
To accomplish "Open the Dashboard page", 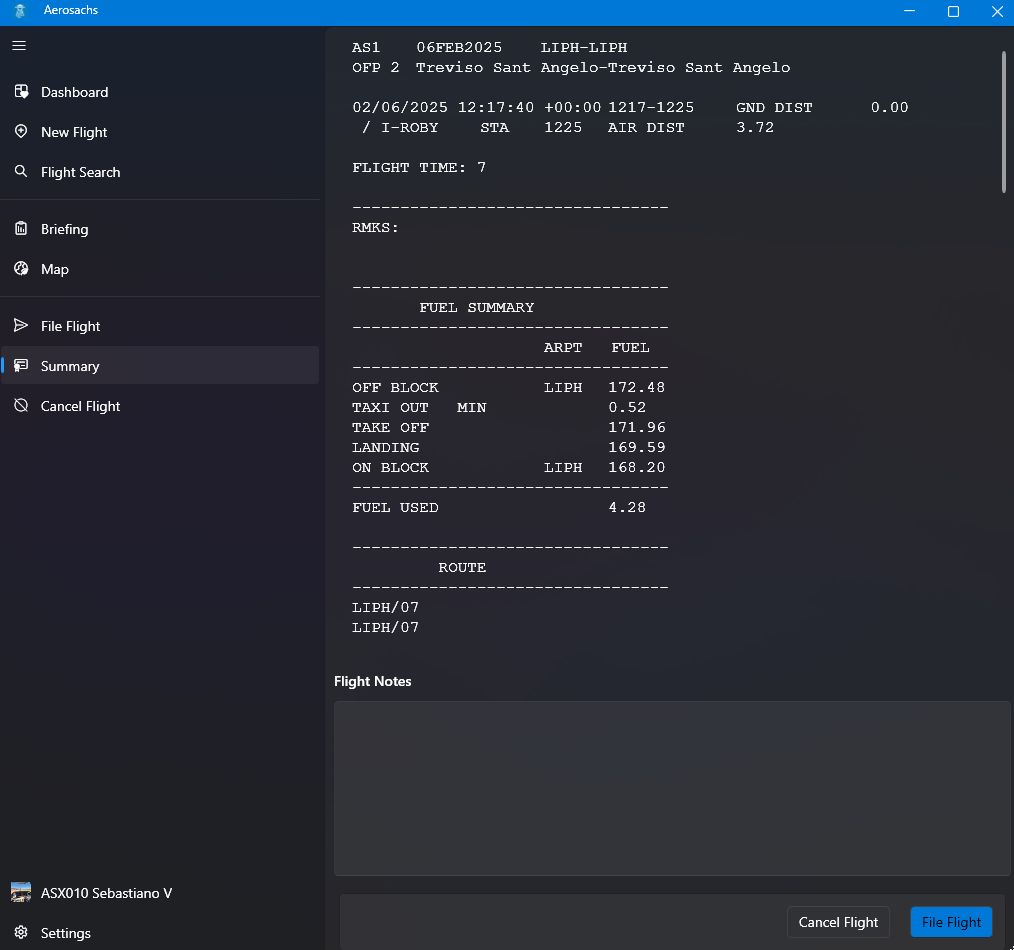I will click(x=74, y=92).
